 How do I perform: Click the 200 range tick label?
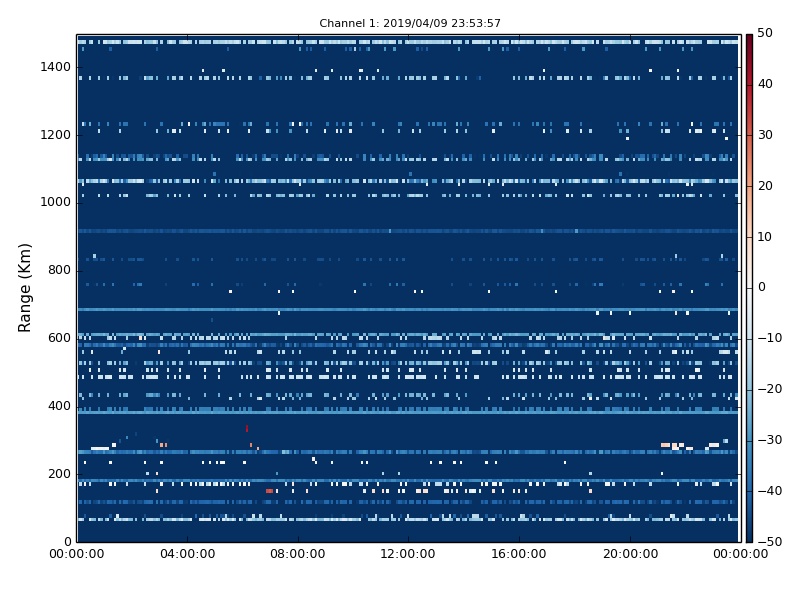point(59,474)
